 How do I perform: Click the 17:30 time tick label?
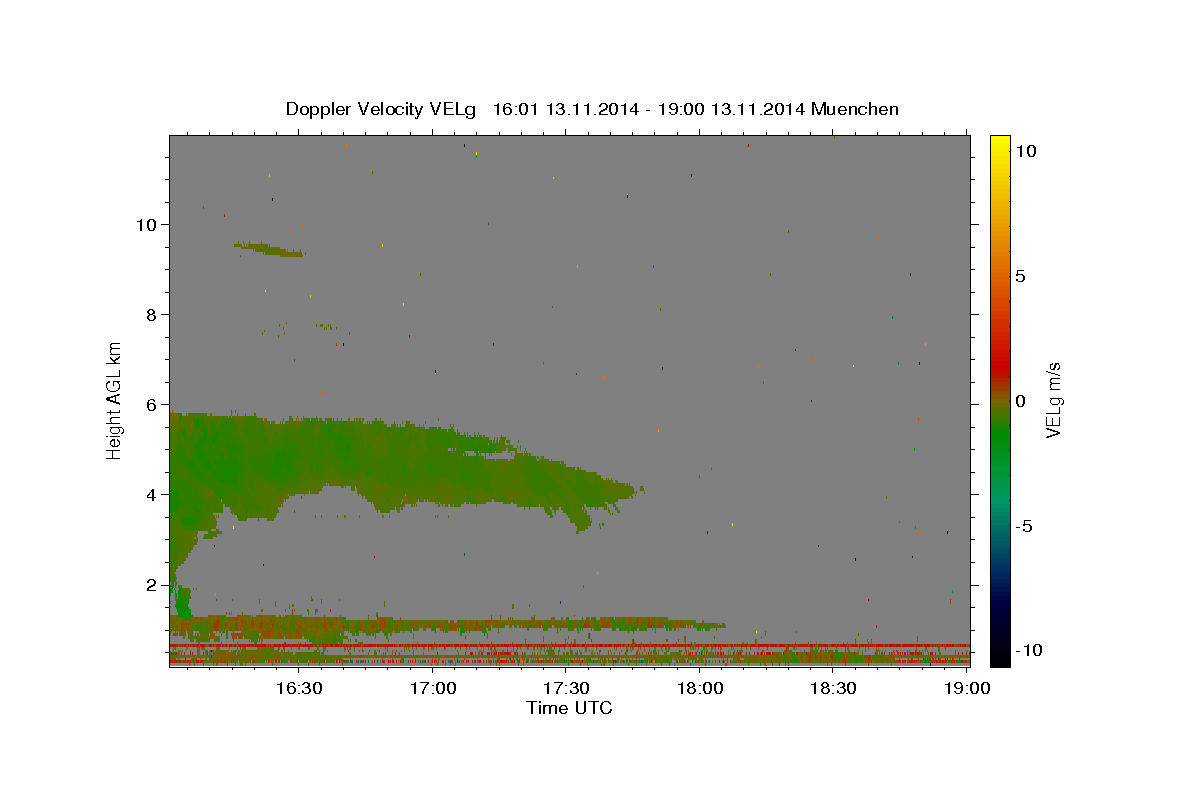point(566,688)
